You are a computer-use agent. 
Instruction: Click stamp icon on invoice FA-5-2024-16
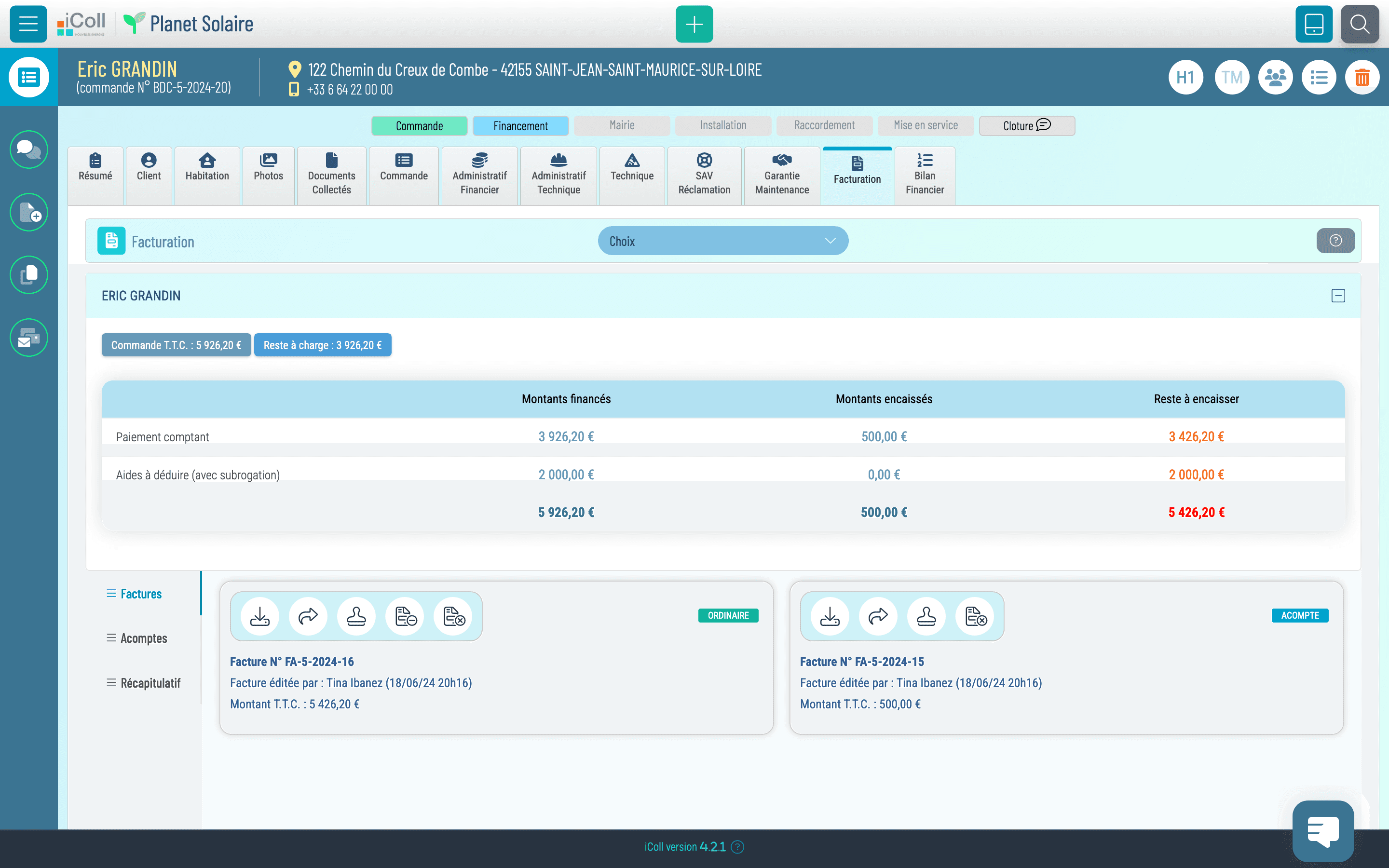[x=356, y=616]
